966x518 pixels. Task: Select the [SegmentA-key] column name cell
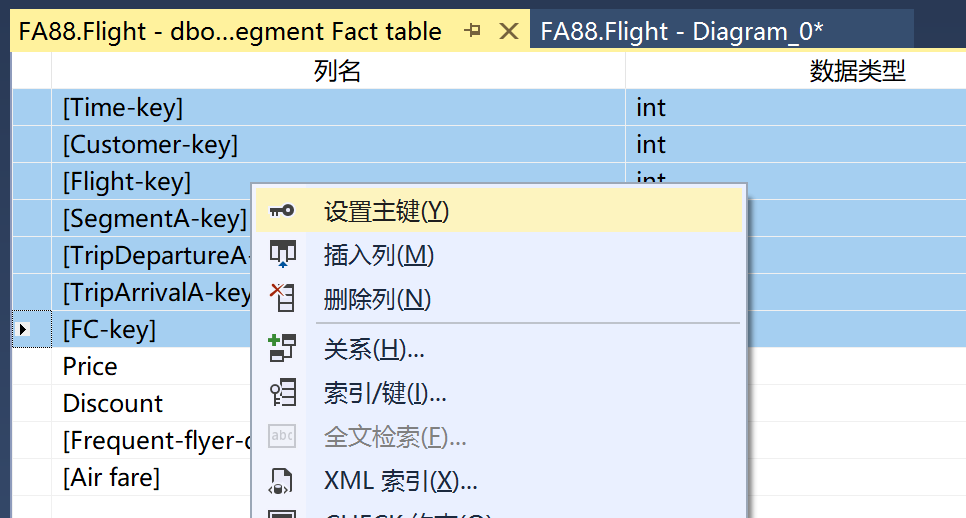point(151,219)
